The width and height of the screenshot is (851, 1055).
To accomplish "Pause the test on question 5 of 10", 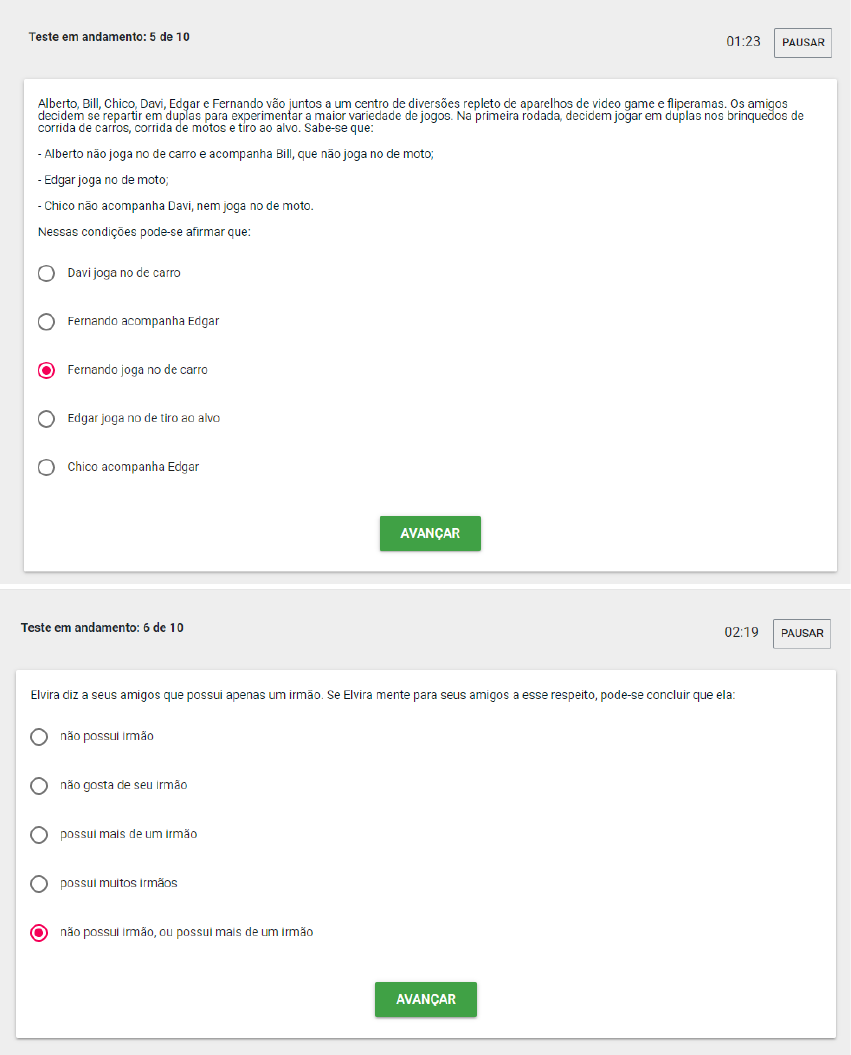I will point(803,42).
